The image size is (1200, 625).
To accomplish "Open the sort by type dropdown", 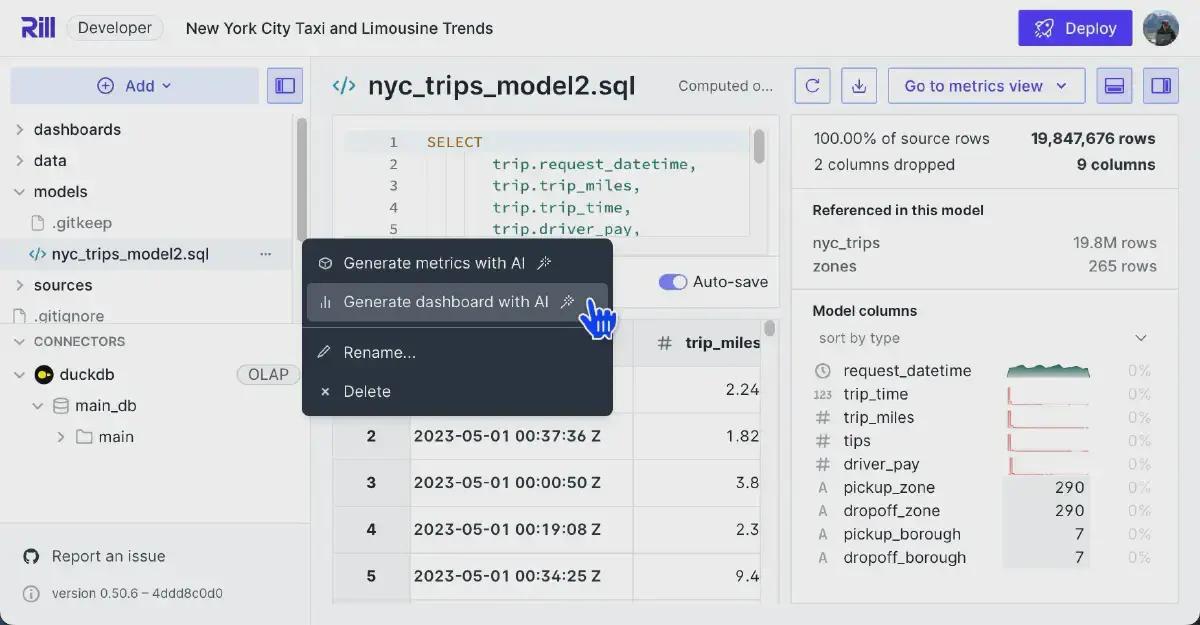I will click(982, 338).
